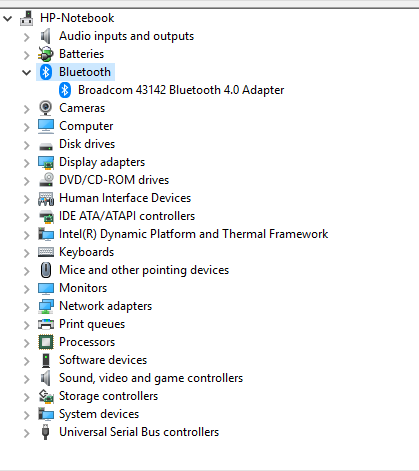Expand Intel Dynamic Platform and Thermal Framework arrow

[27, 235]
